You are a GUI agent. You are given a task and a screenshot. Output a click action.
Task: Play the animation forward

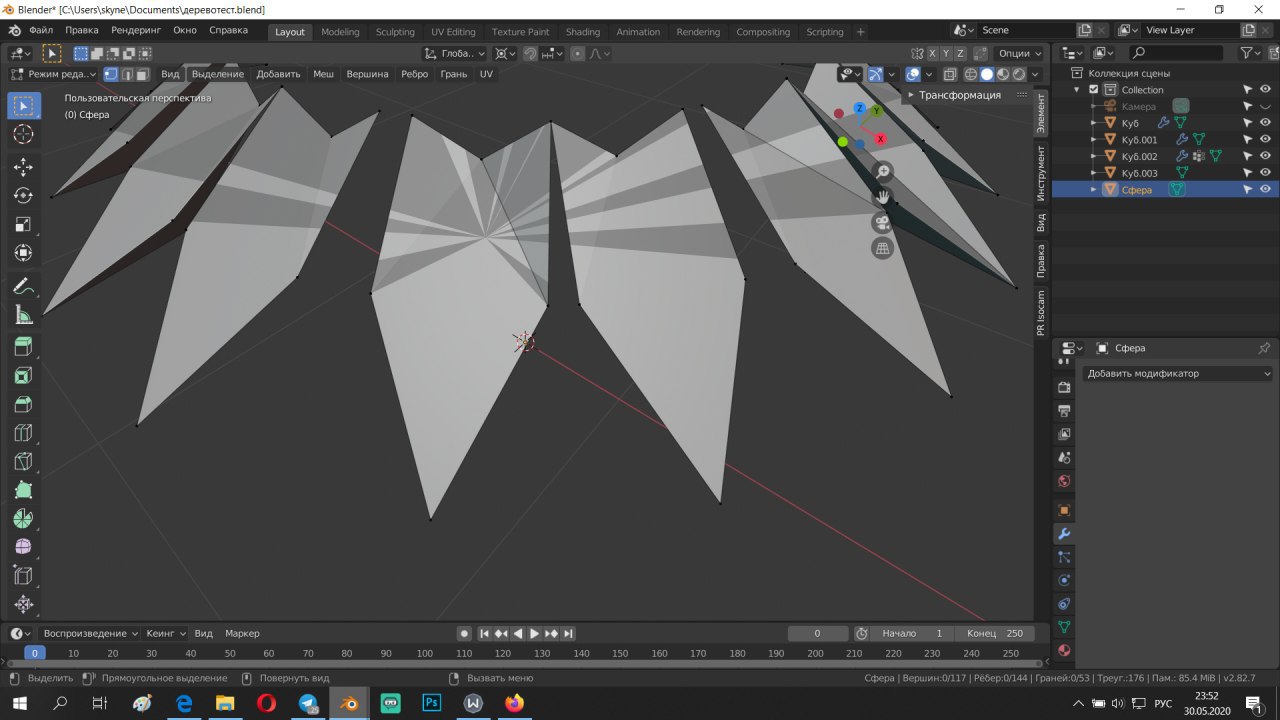pyautogui.click(x=534, y=633)
